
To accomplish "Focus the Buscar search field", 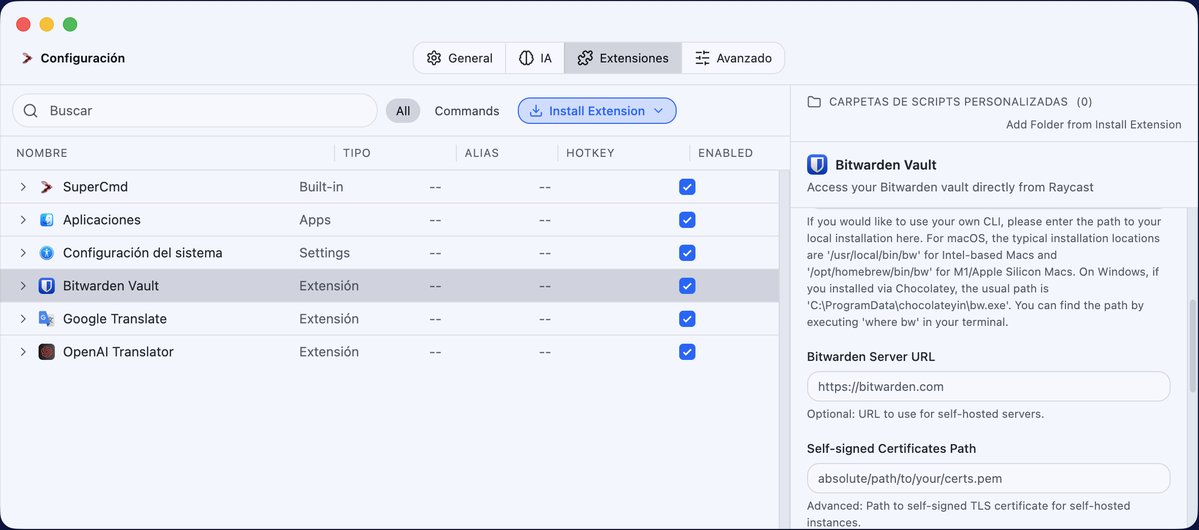I will click(x=195, y=111).
